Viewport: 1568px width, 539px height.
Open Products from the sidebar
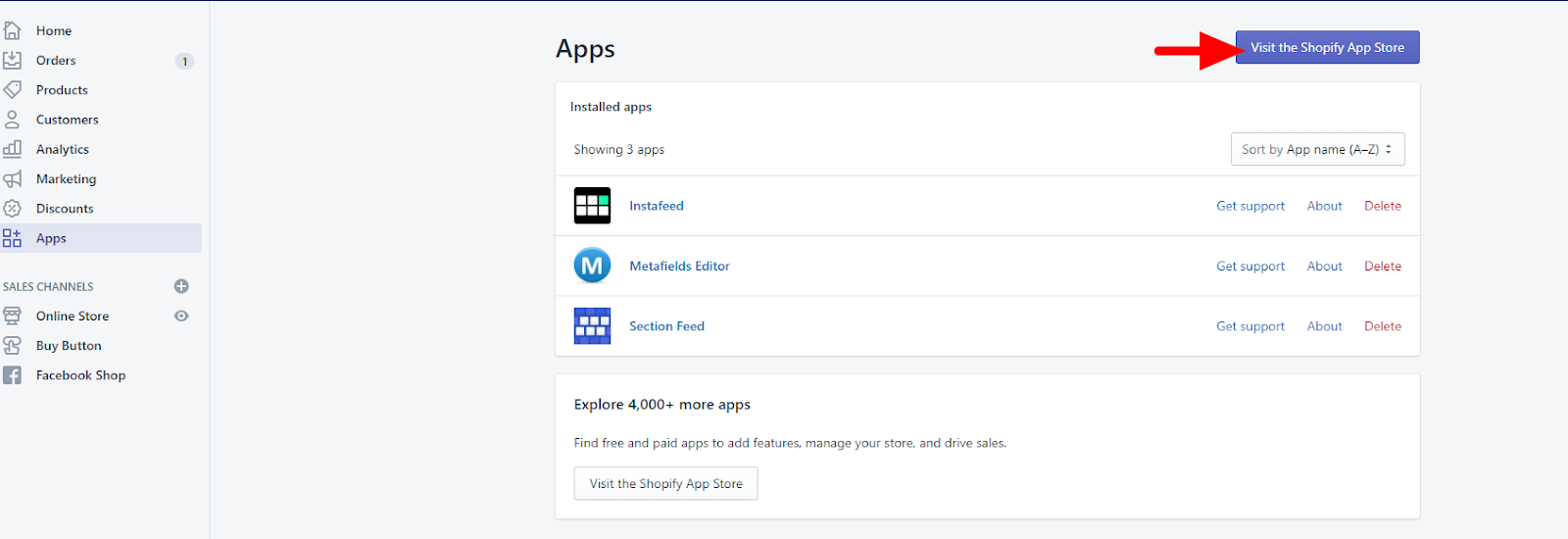tap(62, 89)
